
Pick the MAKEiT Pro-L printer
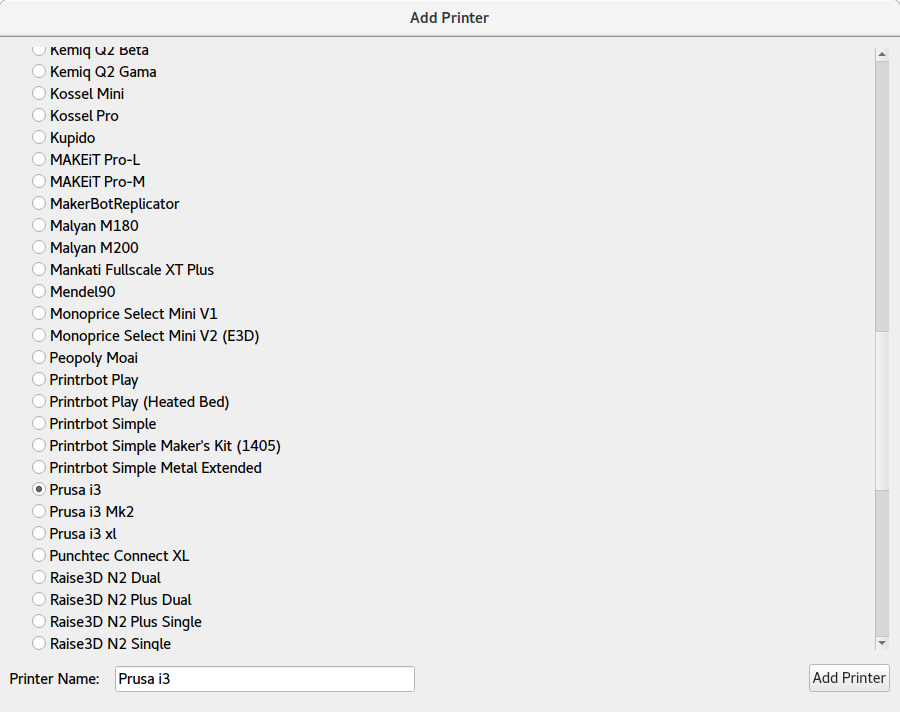point(39,160)
